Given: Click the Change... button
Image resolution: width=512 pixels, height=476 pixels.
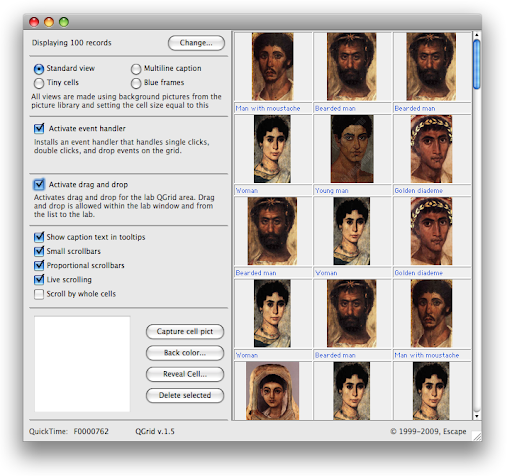Looking at the screenshot, I should tap(196, 43).
